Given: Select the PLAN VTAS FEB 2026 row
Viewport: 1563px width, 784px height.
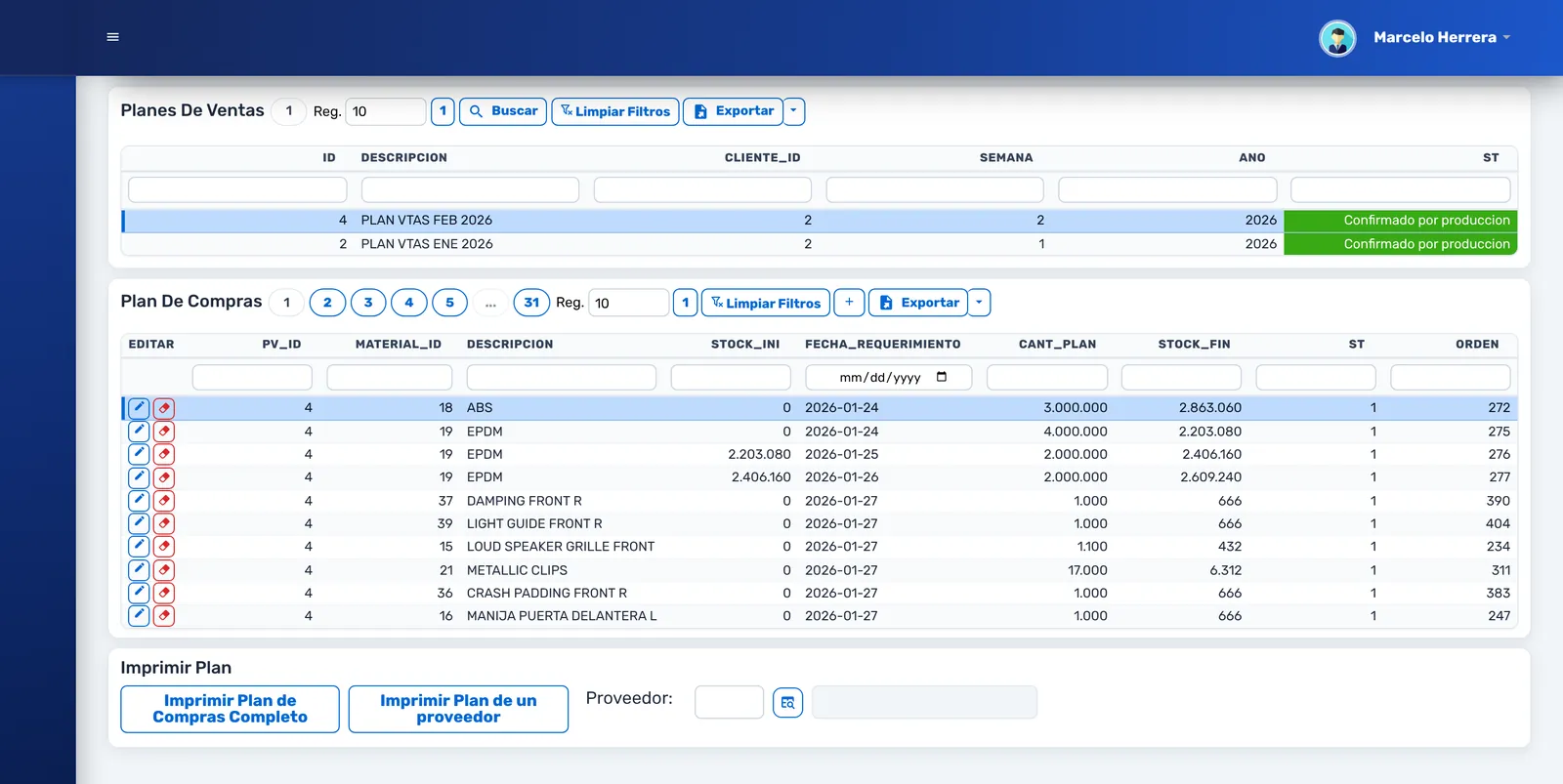Looking at the screenshot, I should click(819, 221).
